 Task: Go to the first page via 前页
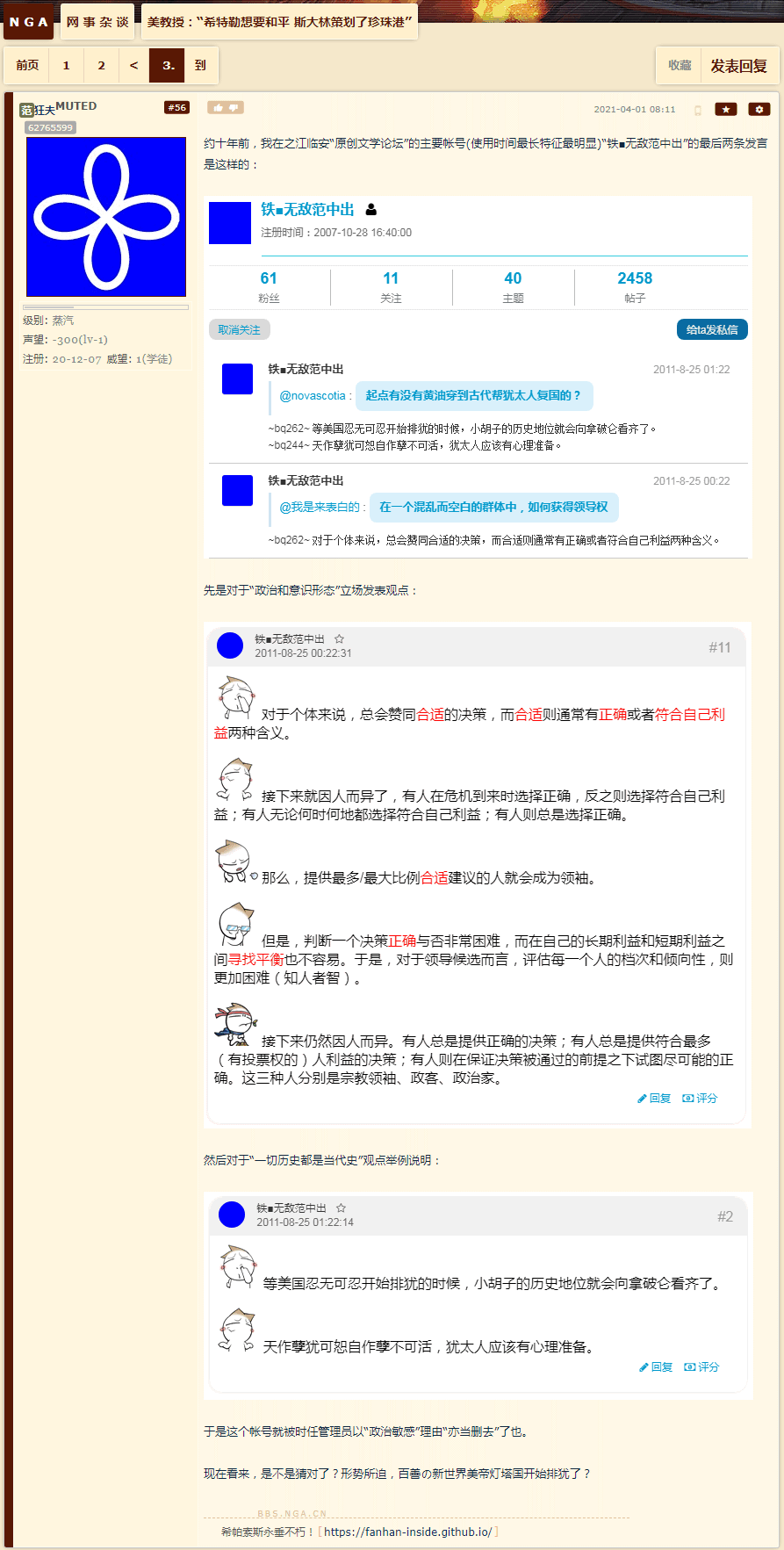(27, 65)
